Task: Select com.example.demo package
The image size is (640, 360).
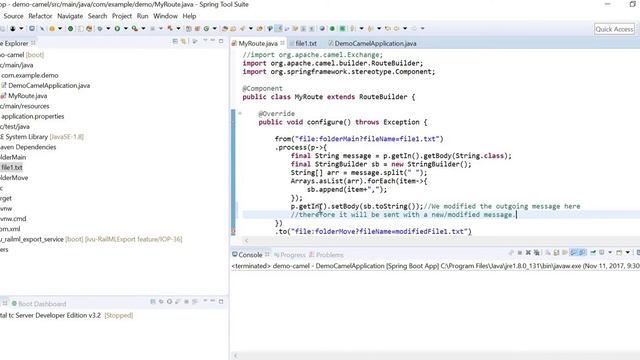Action: coord(29,75)
